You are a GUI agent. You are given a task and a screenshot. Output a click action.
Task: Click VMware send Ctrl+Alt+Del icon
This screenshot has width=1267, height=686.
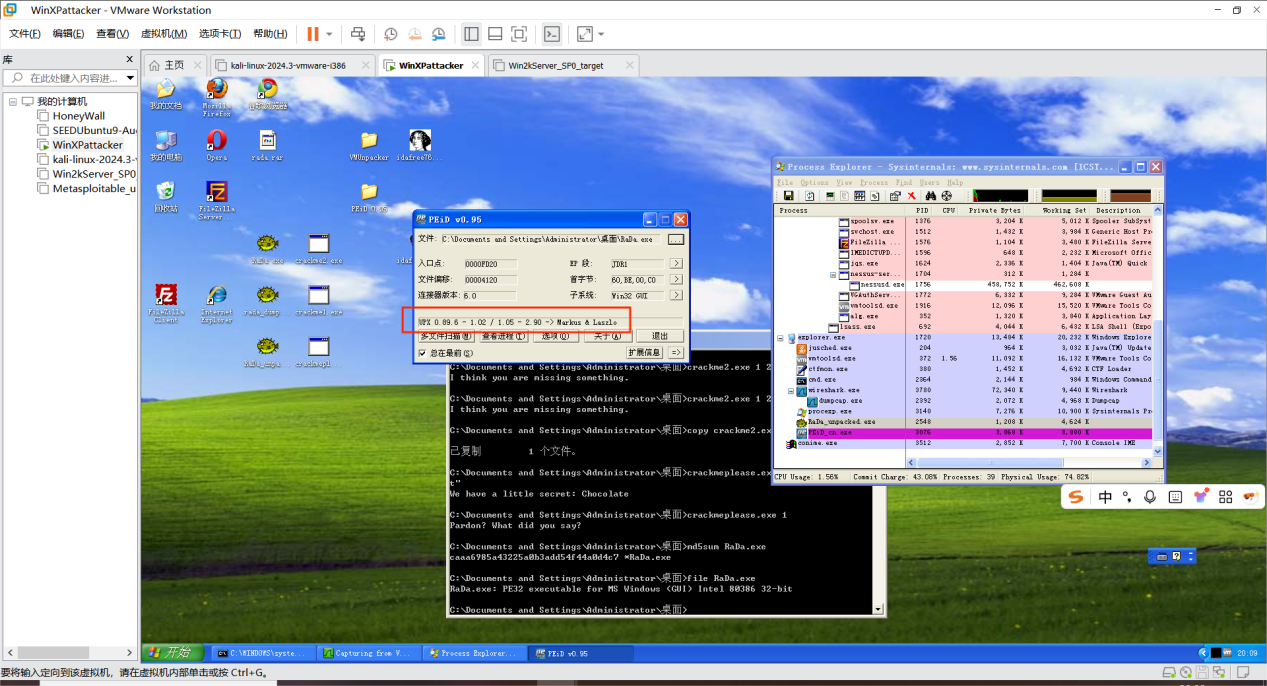[x=358, y=34]
